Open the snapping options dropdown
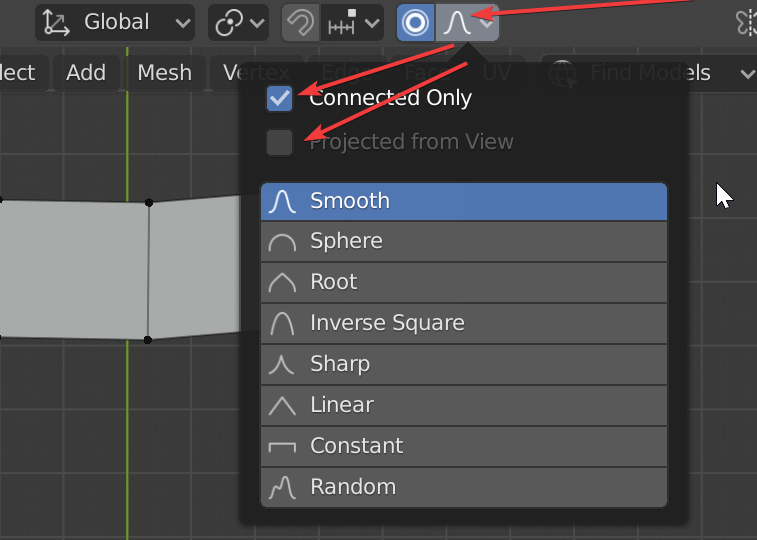 click(x=352, y=23)
